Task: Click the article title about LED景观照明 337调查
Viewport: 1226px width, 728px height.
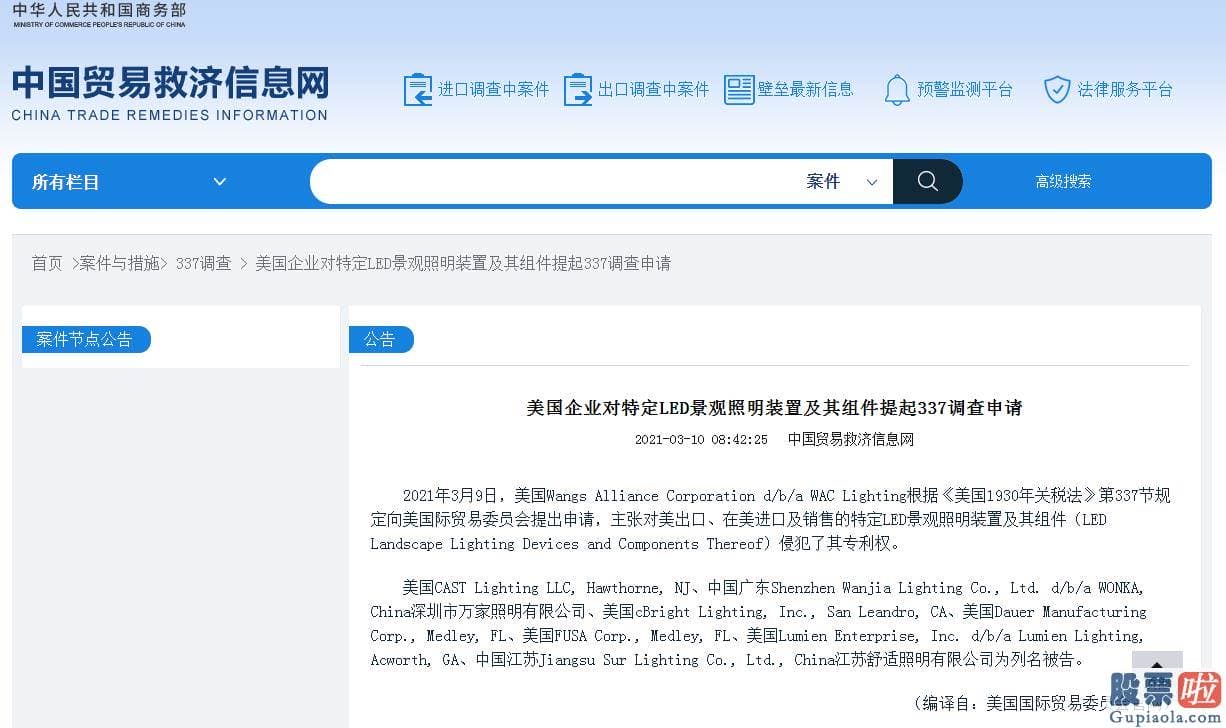Action: (x=774, y=408)
